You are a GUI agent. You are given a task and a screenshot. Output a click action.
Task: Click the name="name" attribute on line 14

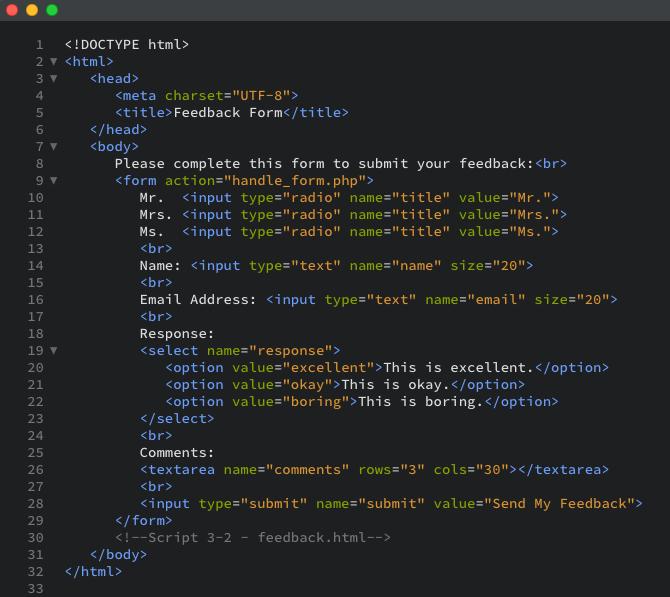coord(395,266)
